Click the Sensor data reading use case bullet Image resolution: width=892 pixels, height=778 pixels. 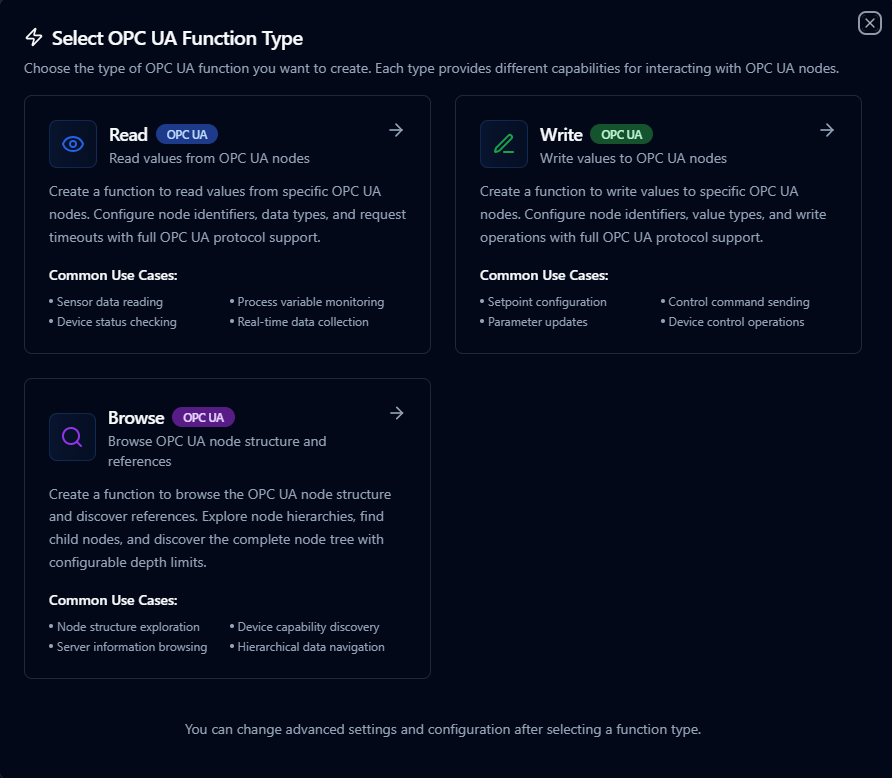point(113,302)
